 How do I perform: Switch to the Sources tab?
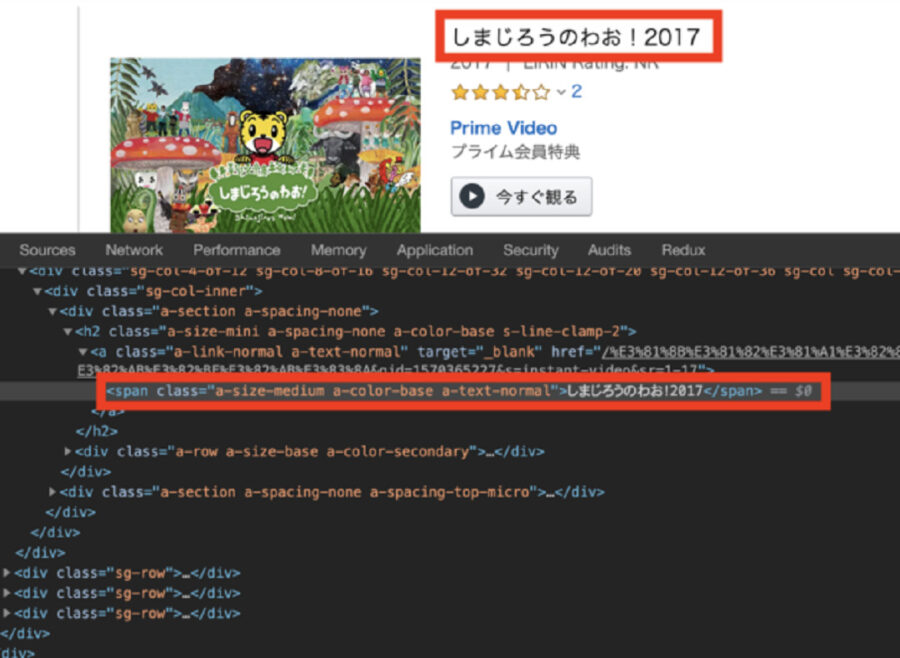(x=47, y=250)
